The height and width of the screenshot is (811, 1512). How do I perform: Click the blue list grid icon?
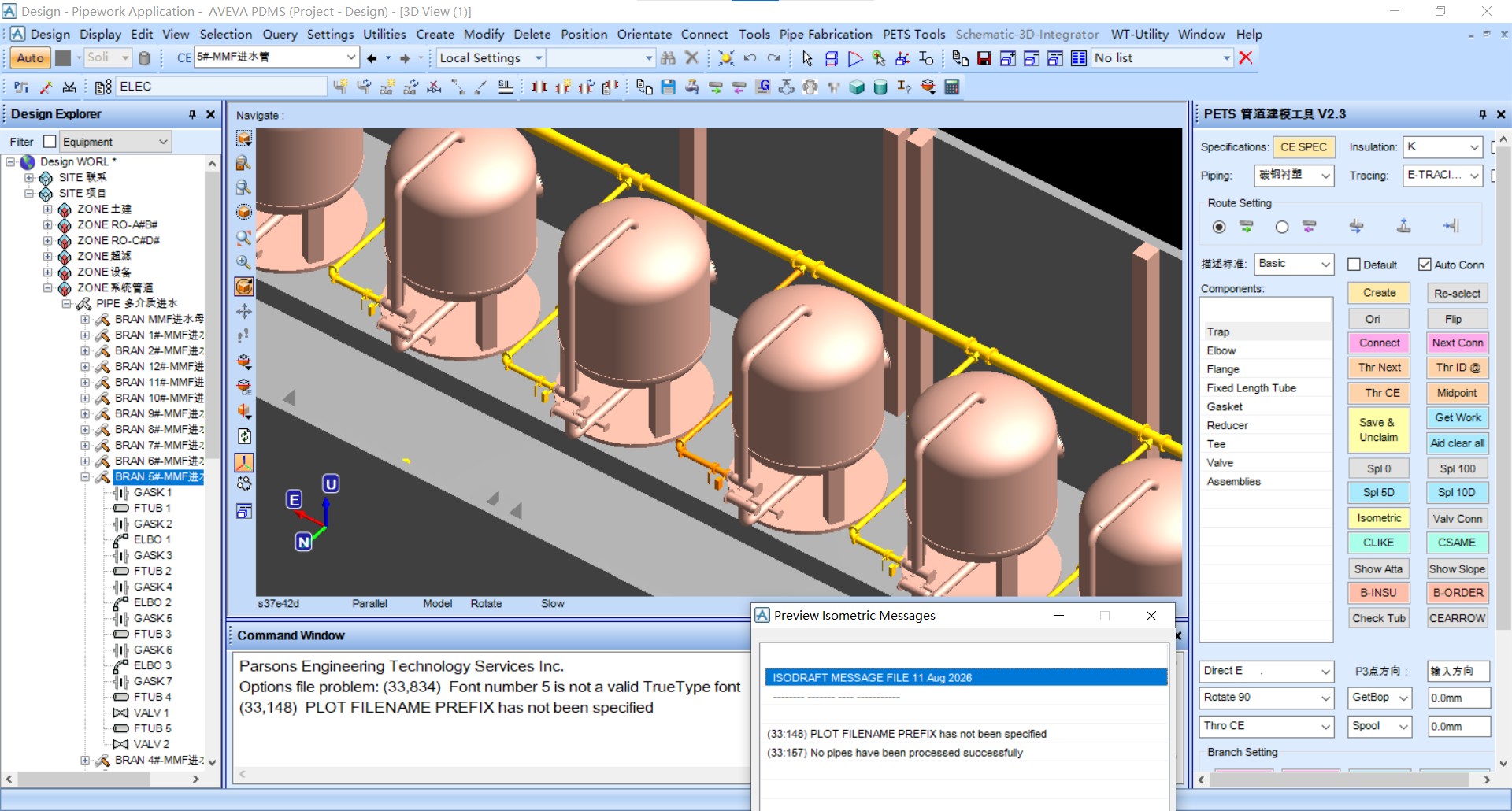pos(1079,58)
